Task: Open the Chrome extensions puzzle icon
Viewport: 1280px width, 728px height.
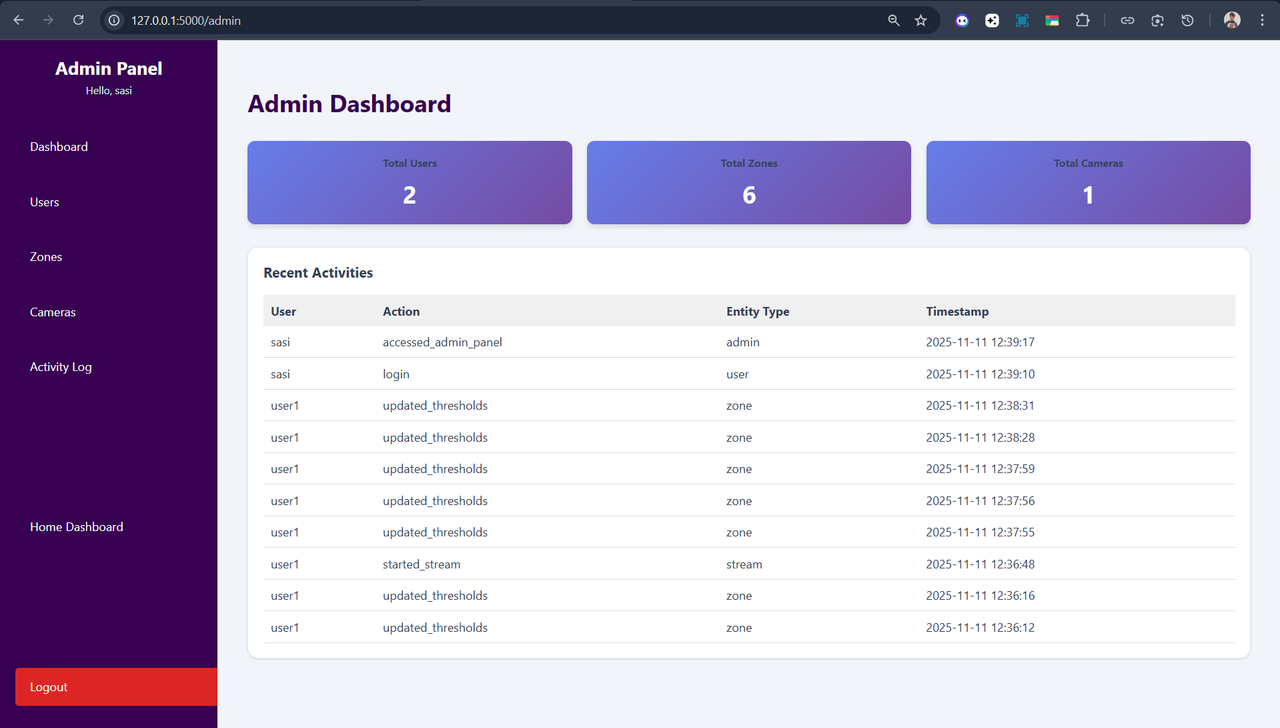Action: (1083, 20)
